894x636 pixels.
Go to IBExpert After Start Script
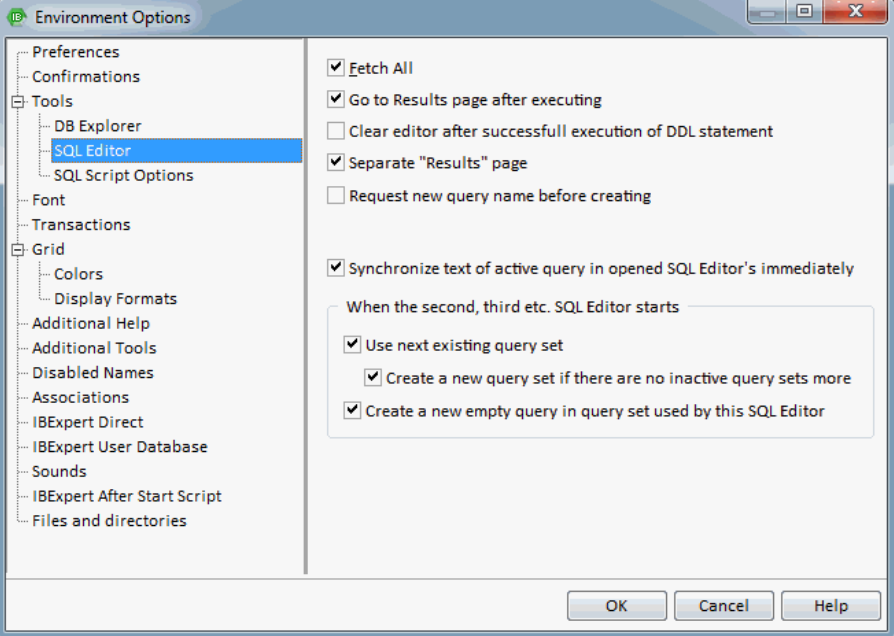coord(126,496)
